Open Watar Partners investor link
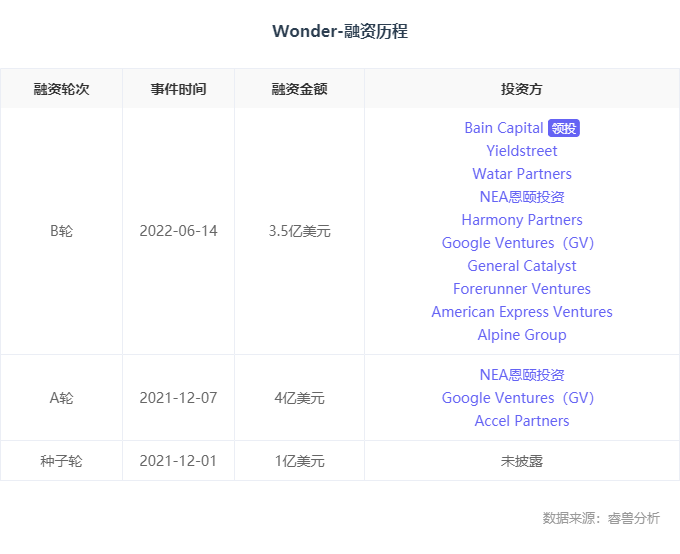The width and height of the screenshot is (680, 554). click(x=522, y=174)
